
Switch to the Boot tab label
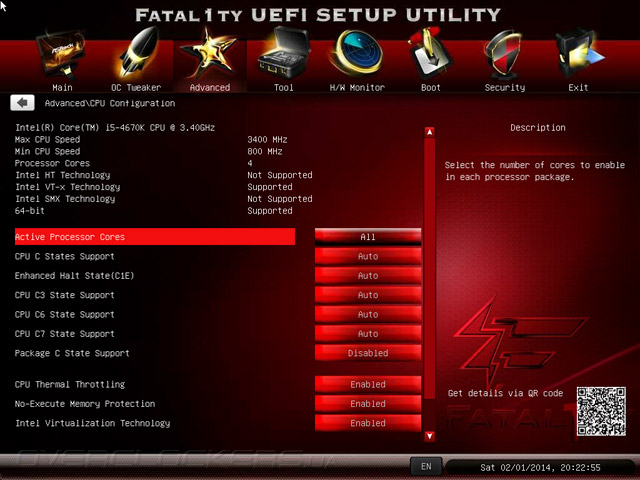pos(431,87)
